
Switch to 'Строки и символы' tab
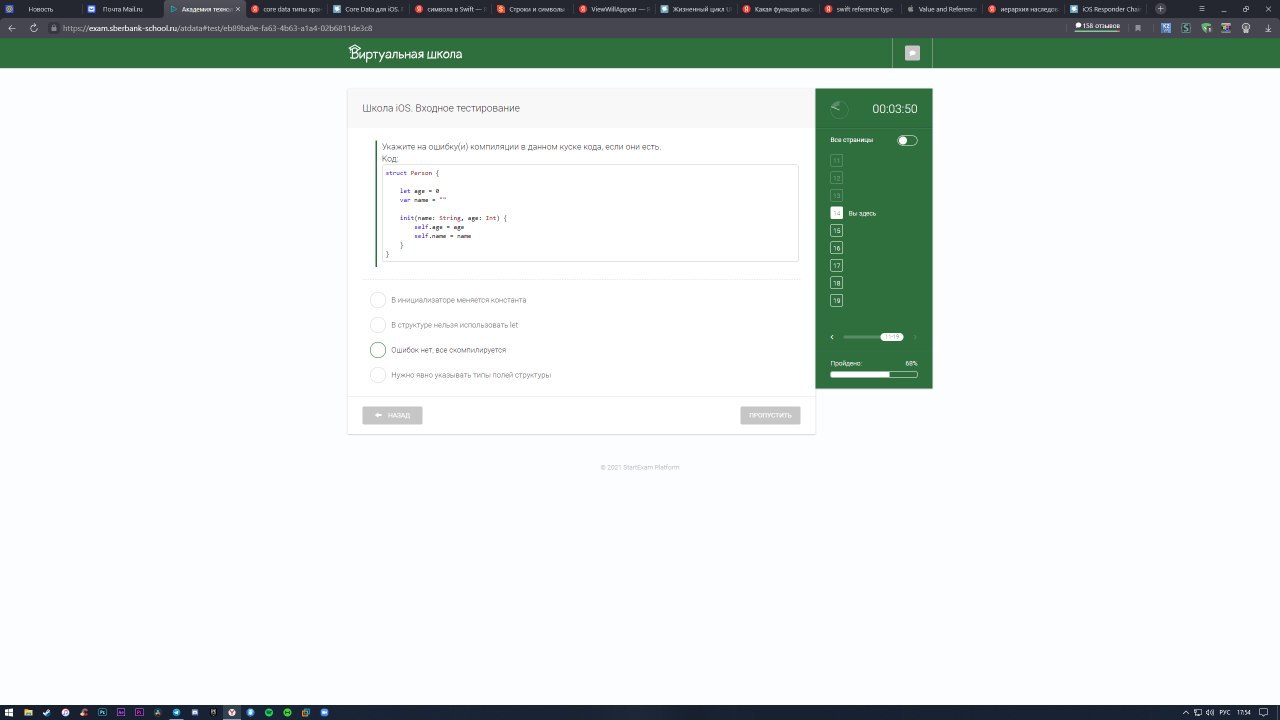[534, 9]
